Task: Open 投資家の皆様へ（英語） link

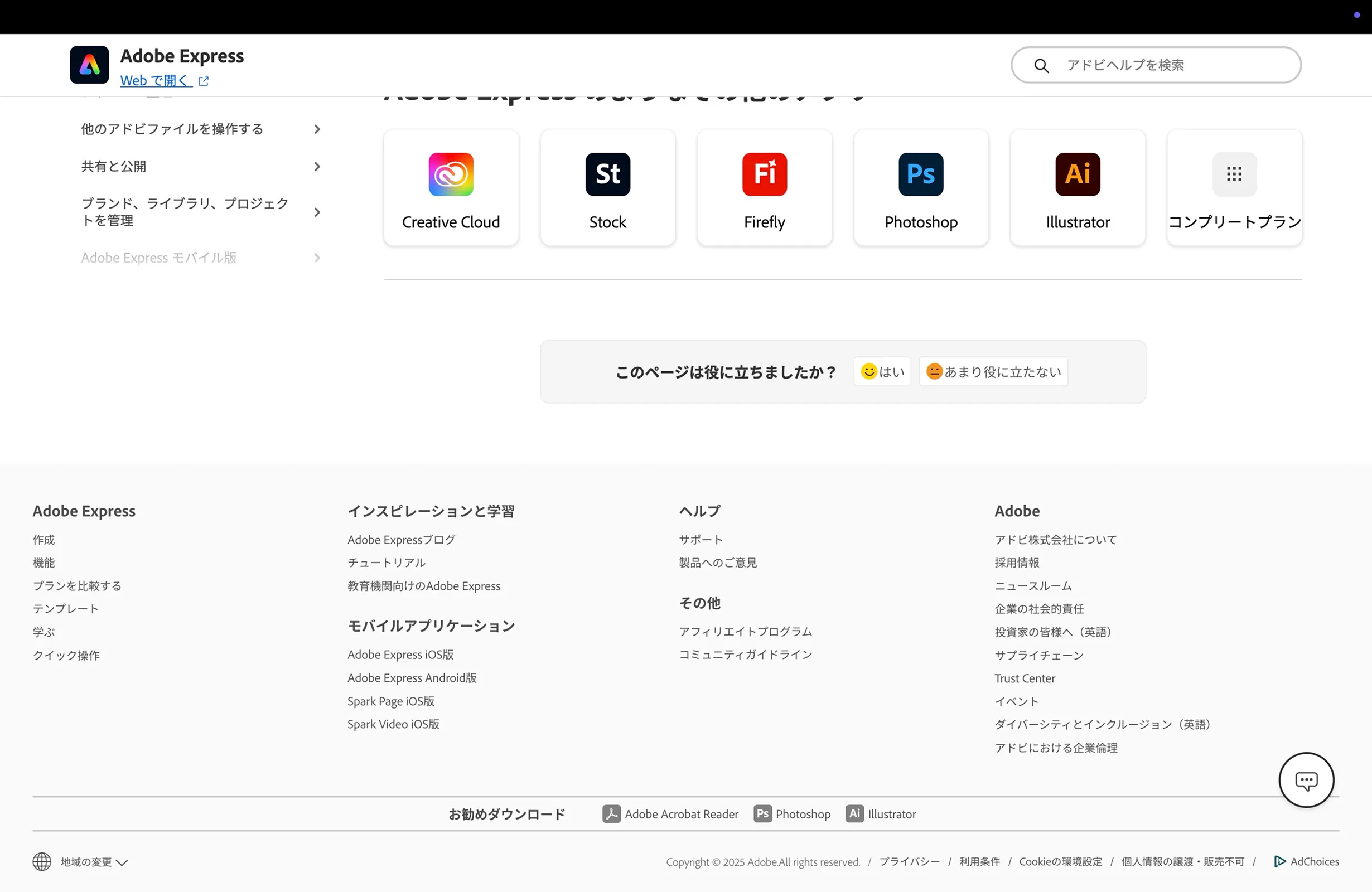Action: 1055,632
